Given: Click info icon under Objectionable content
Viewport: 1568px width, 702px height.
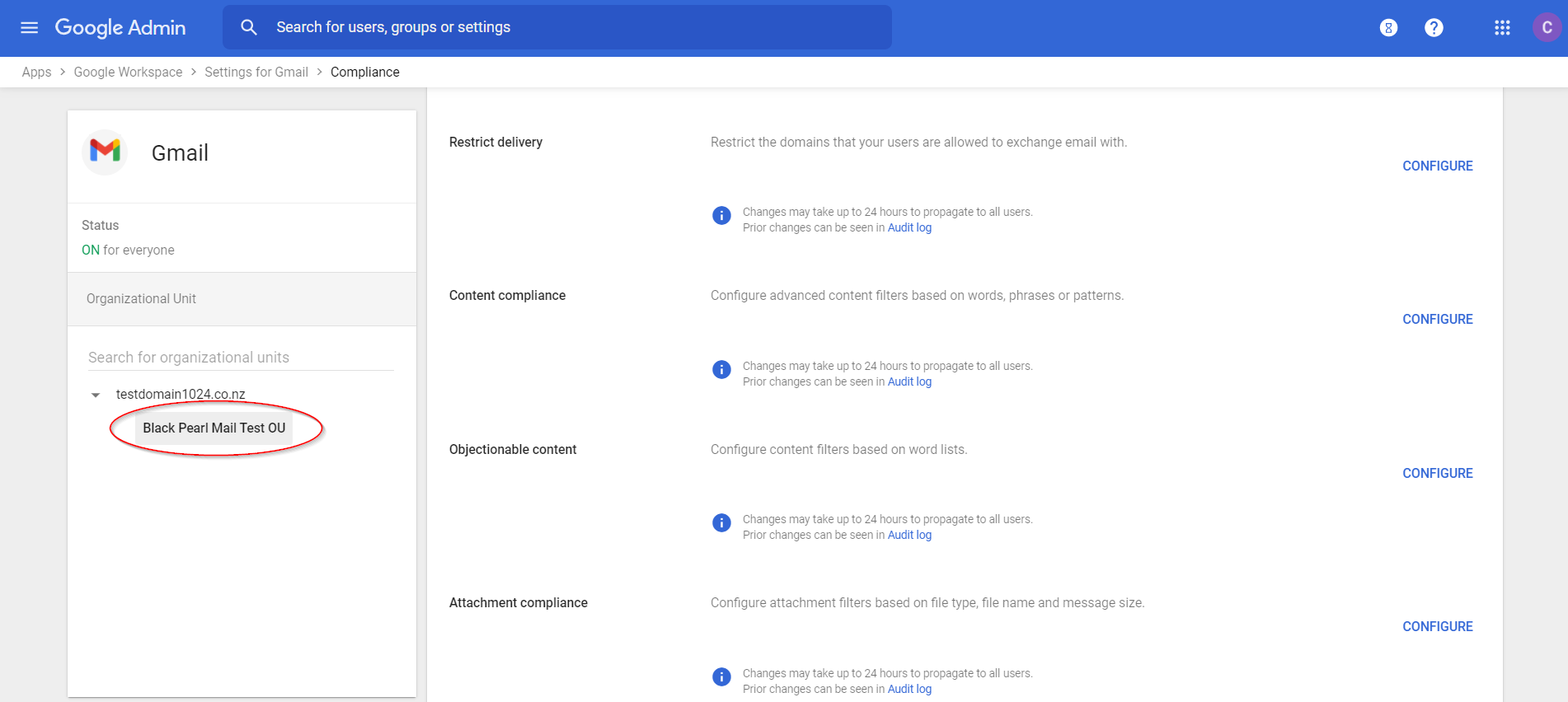Looking at the screenshot, I should pyautogui.click(x=721, y=523).
